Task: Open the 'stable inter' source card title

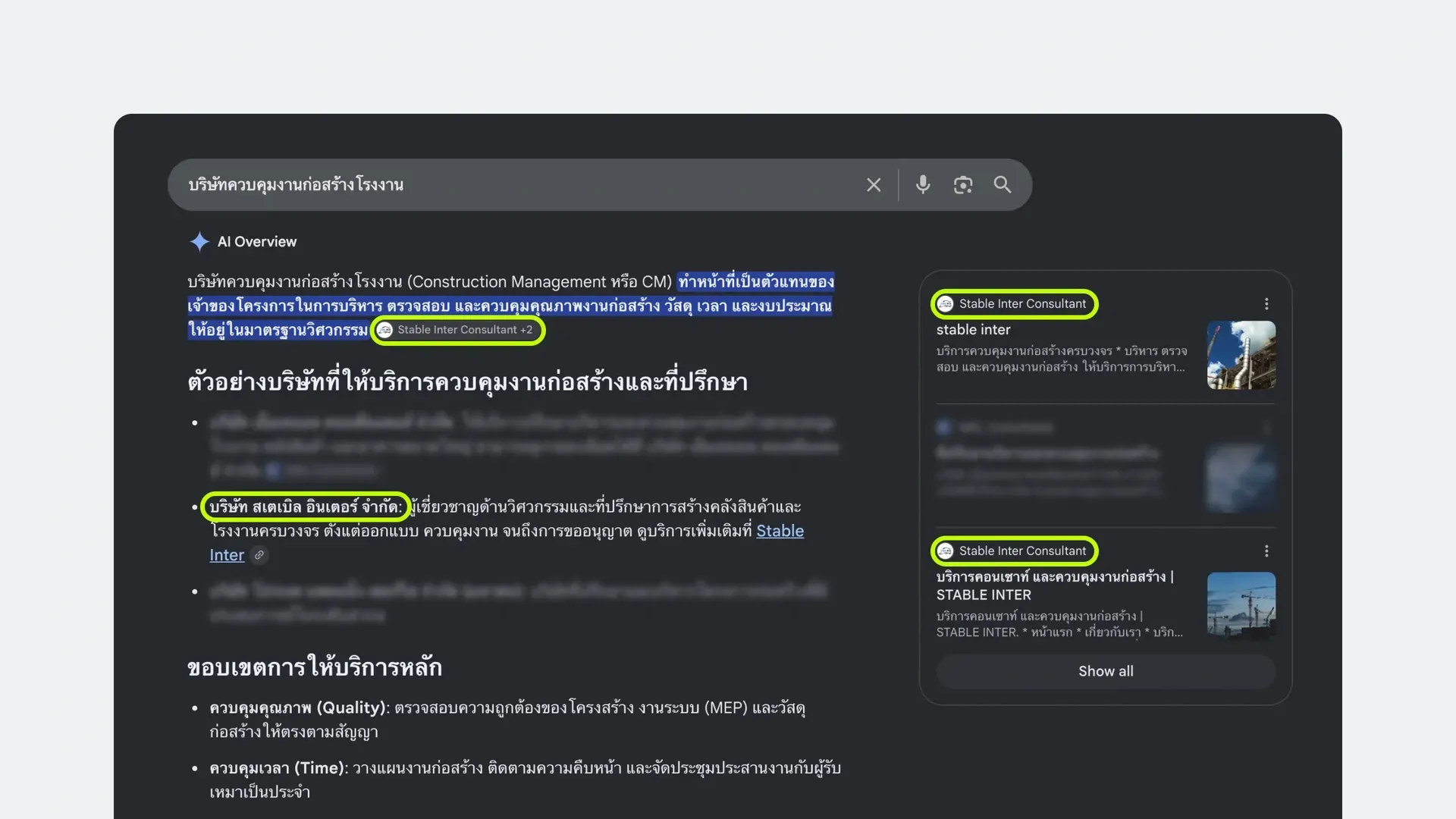Action: coord(973,330)
